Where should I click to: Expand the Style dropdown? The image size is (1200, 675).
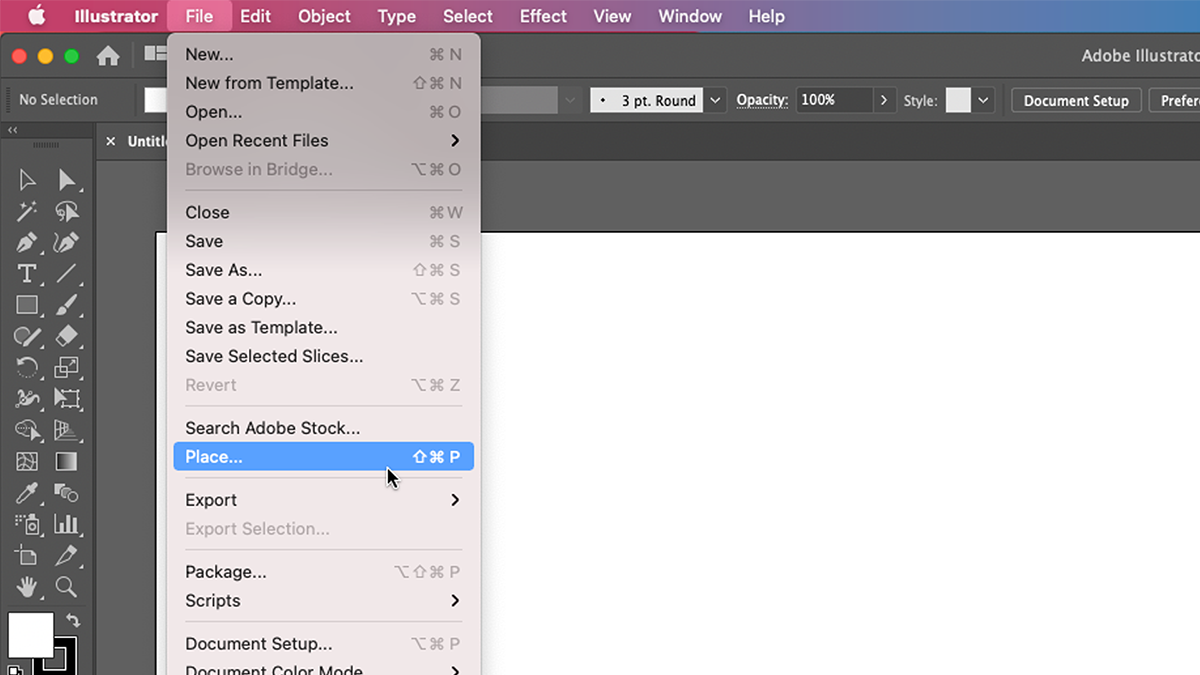click(983, 100)
